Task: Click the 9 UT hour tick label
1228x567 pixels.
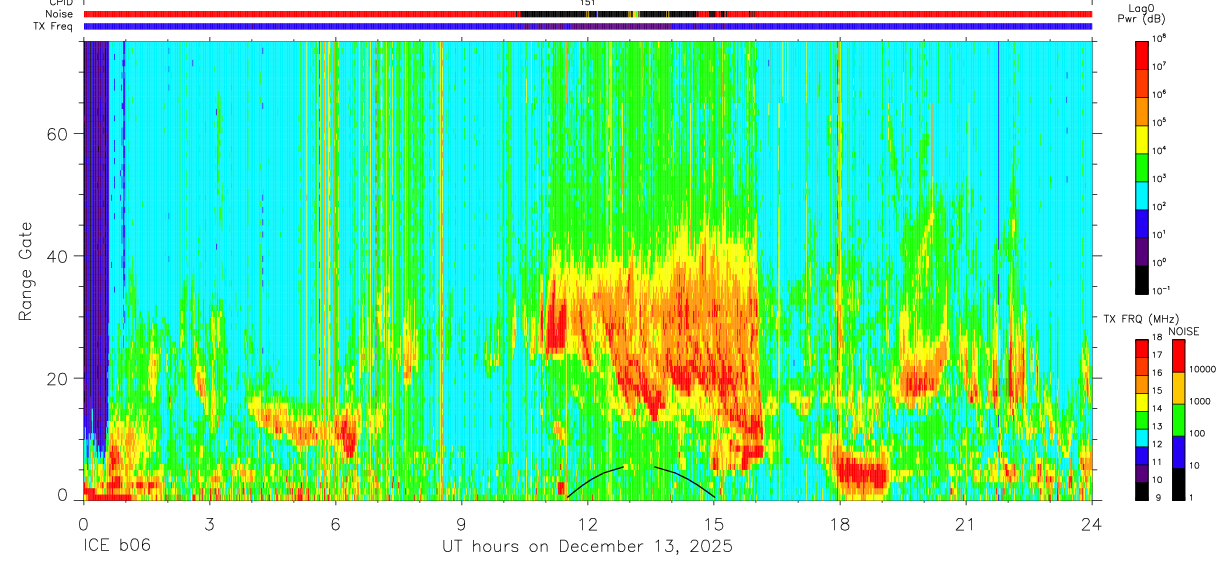Action: (x=461, y=524)
